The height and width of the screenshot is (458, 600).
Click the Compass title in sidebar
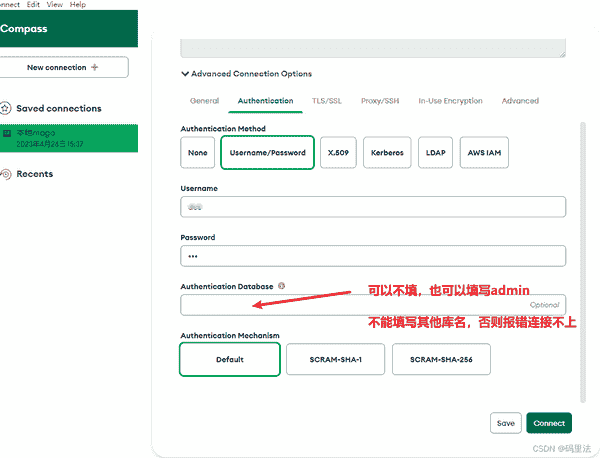pos(24,29)
